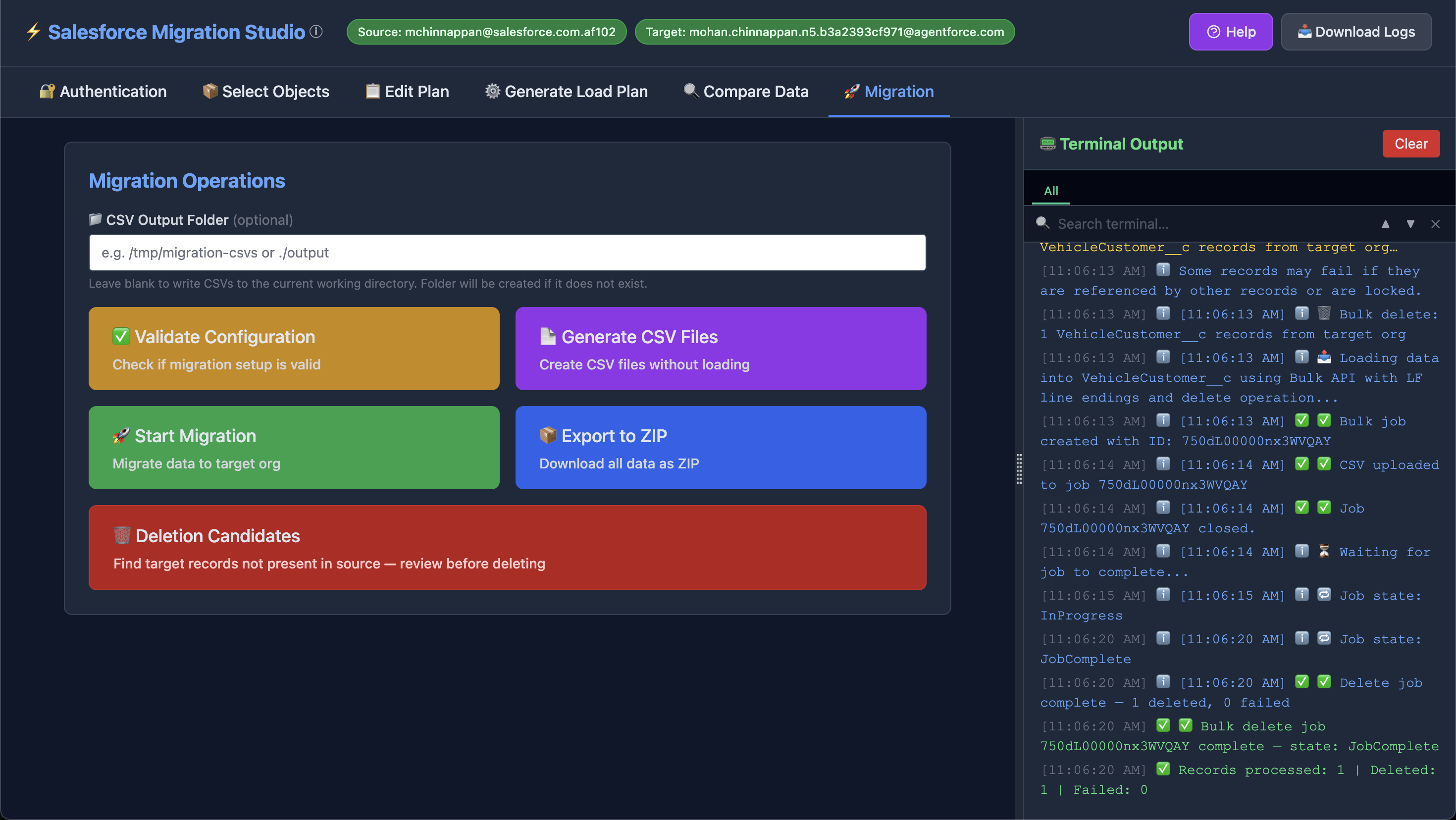Switch to the Compare Data tab
This screenshot has height=820, width=1456.
[x=745, y=92]
